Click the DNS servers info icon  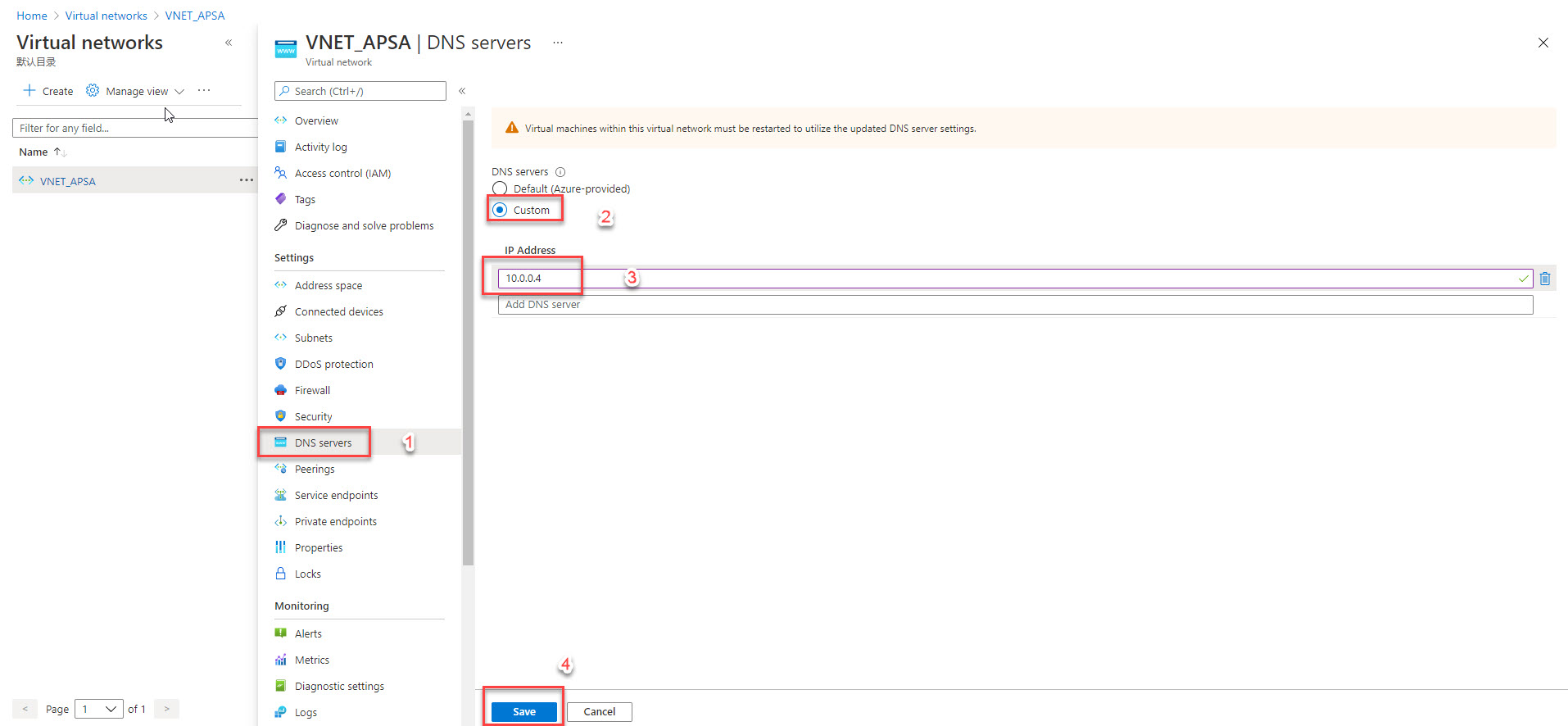coord(560,172)
